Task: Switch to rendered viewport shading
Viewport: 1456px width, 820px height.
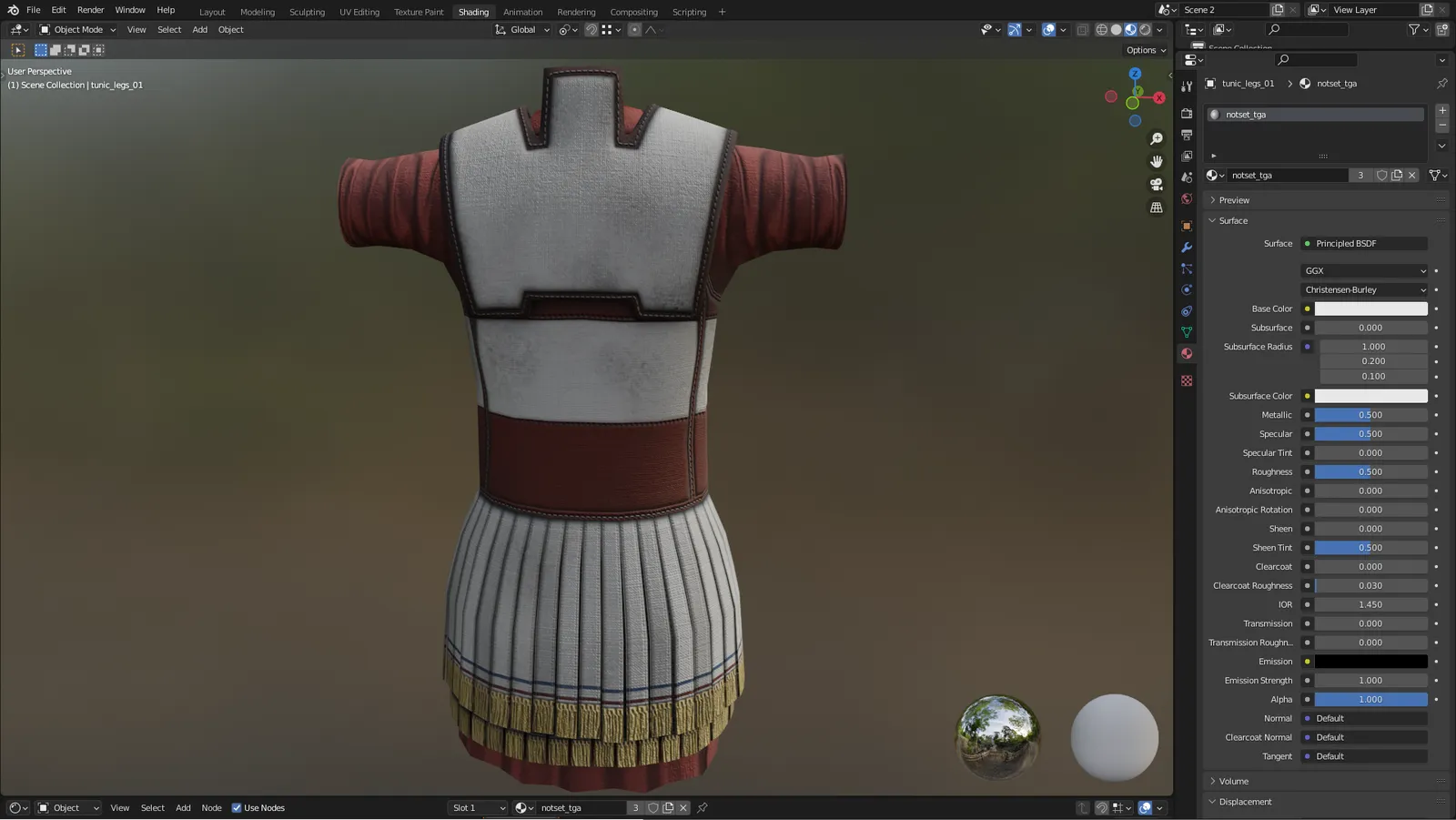Action: [1146, 30]
